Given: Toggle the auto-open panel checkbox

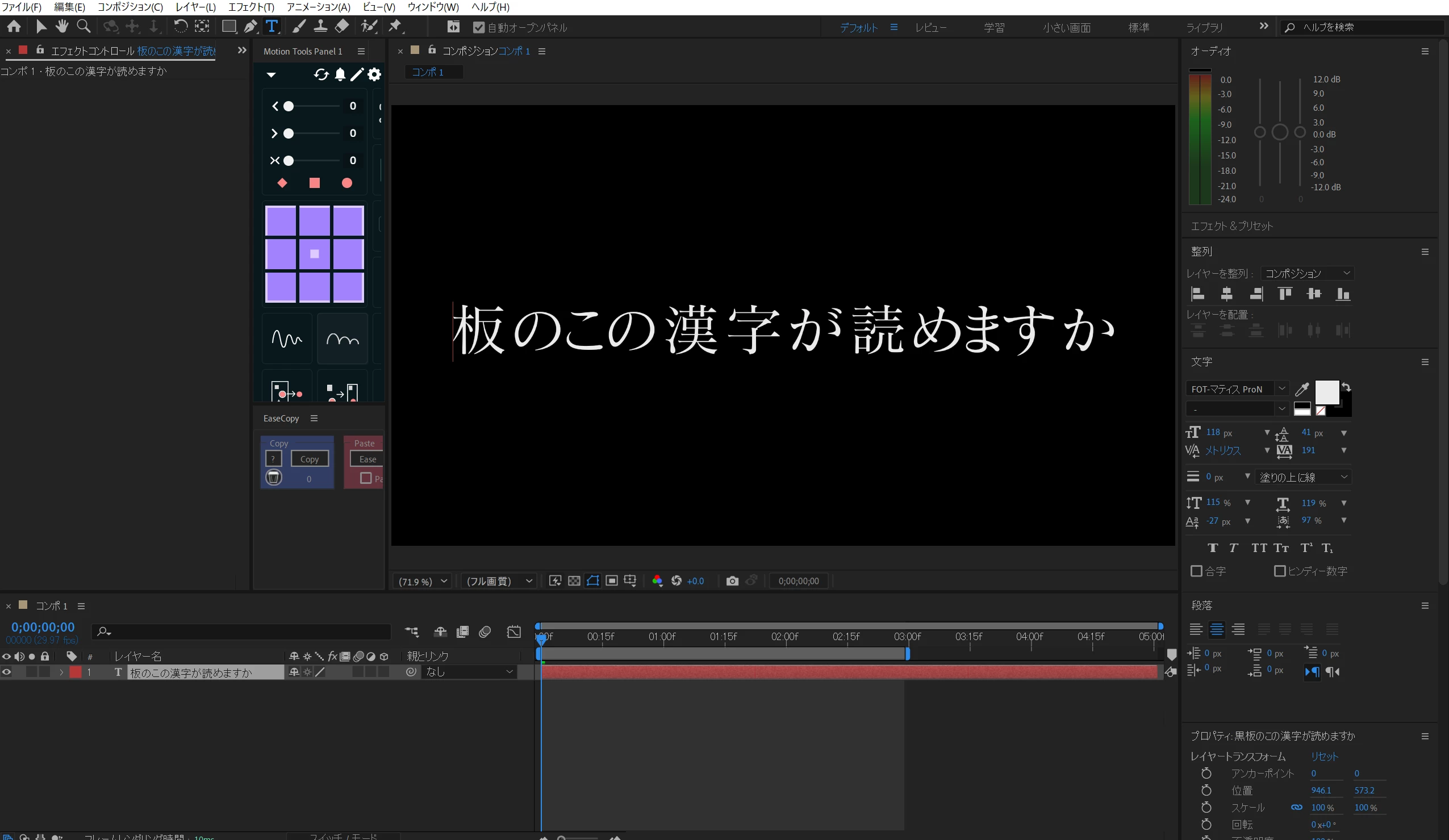Looking at the screenshot, I should click(478, 27).
